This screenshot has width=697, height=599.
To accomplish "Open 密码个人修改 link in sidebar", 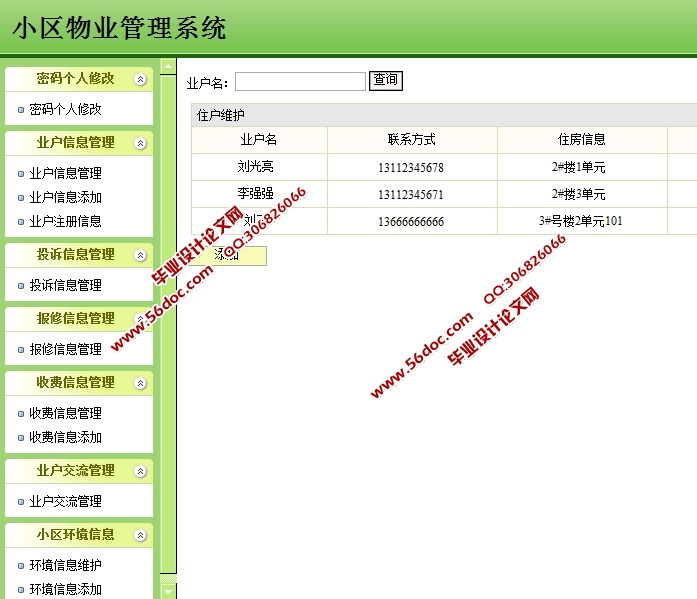I will point(65,109).
